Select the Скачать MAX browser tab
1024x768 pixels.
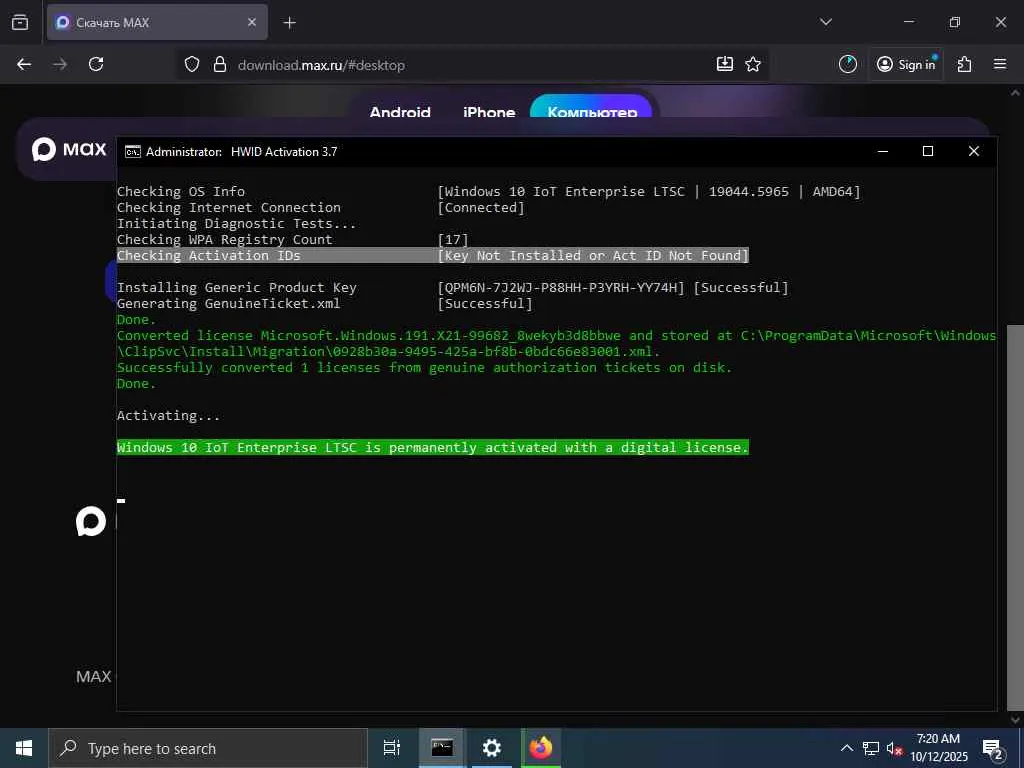[157, 22]
